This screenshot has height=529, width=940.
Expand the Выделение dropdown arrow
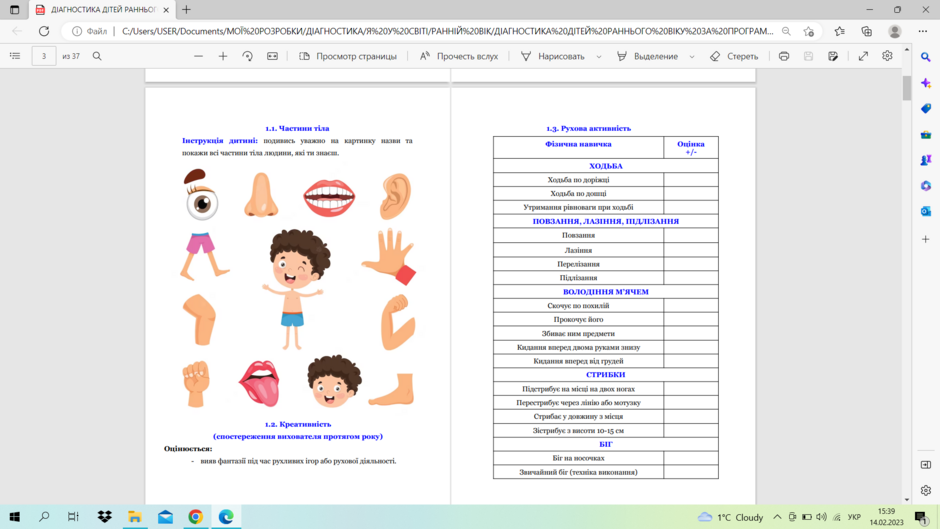(x=692, y=56)
